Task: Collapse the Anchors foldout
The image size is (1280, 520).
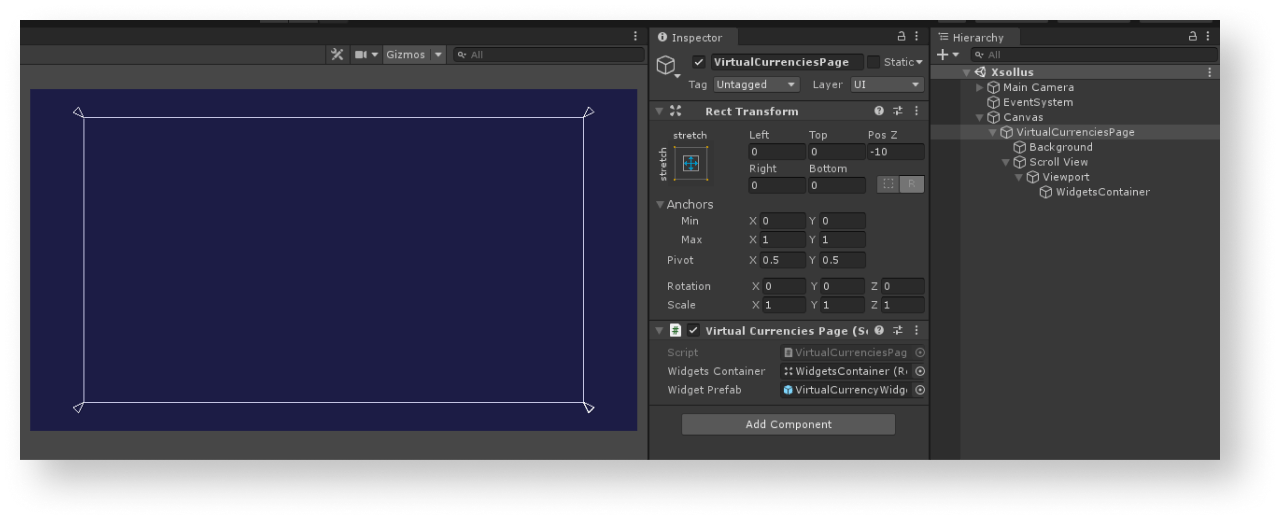Action: (x=660, y=204)
